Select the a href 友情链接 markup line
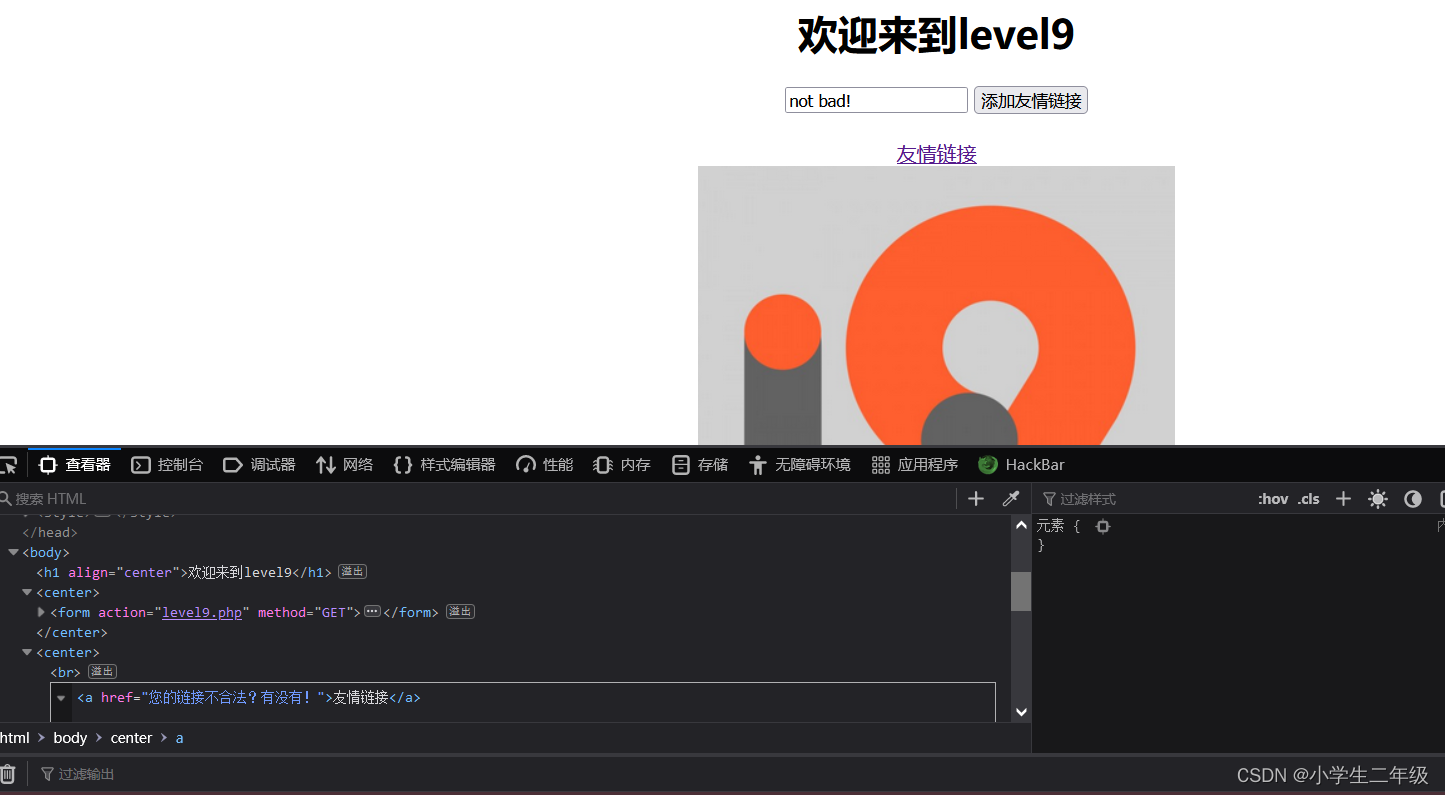Viewport: 1445px width, 795px height. pos(249,698)
